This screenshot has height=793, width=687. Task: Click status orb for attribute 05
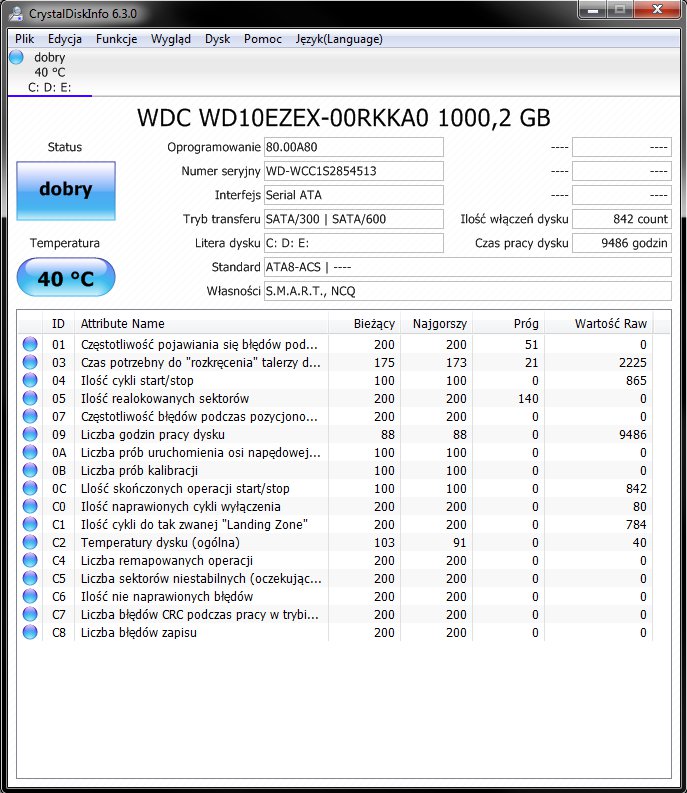(x=30, y=398)
